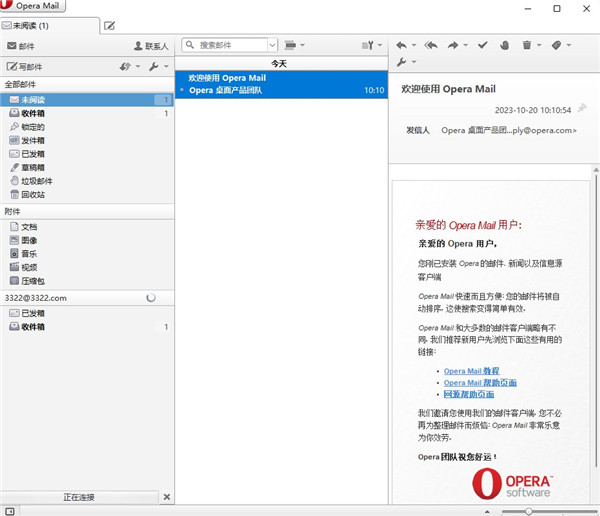The image size is (600, 516).
Task: Select the 未阅读 (1) tab
Action: point(48,24)
